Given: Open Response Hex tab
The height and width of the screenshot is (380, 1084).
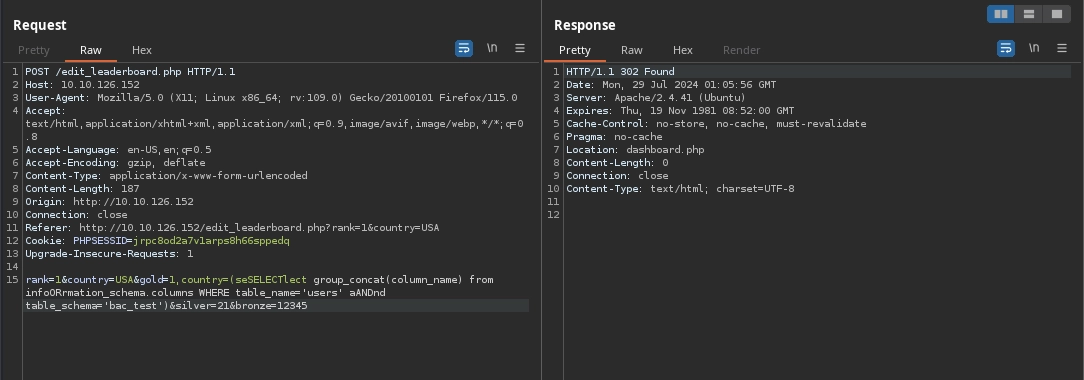Looking at the screenshot, I should click(x=682, y=50).
